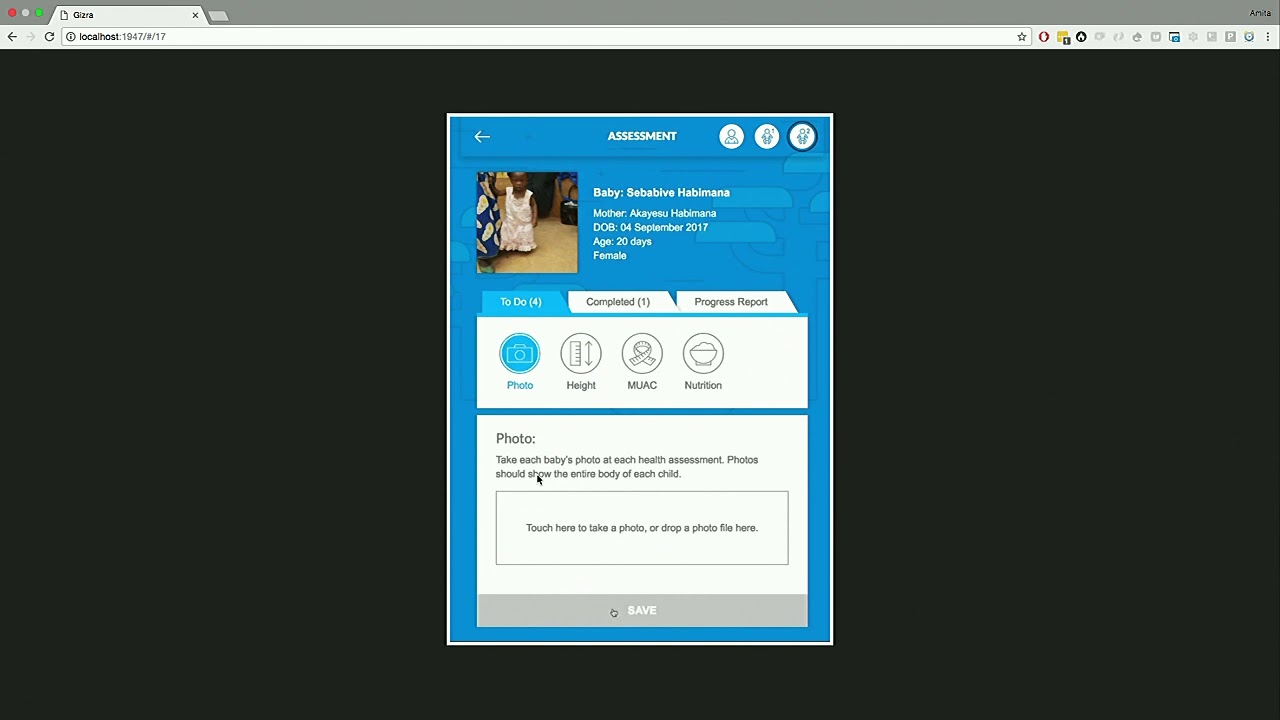
Task: Open the mother profile icon in header
Action: (731, 137)
